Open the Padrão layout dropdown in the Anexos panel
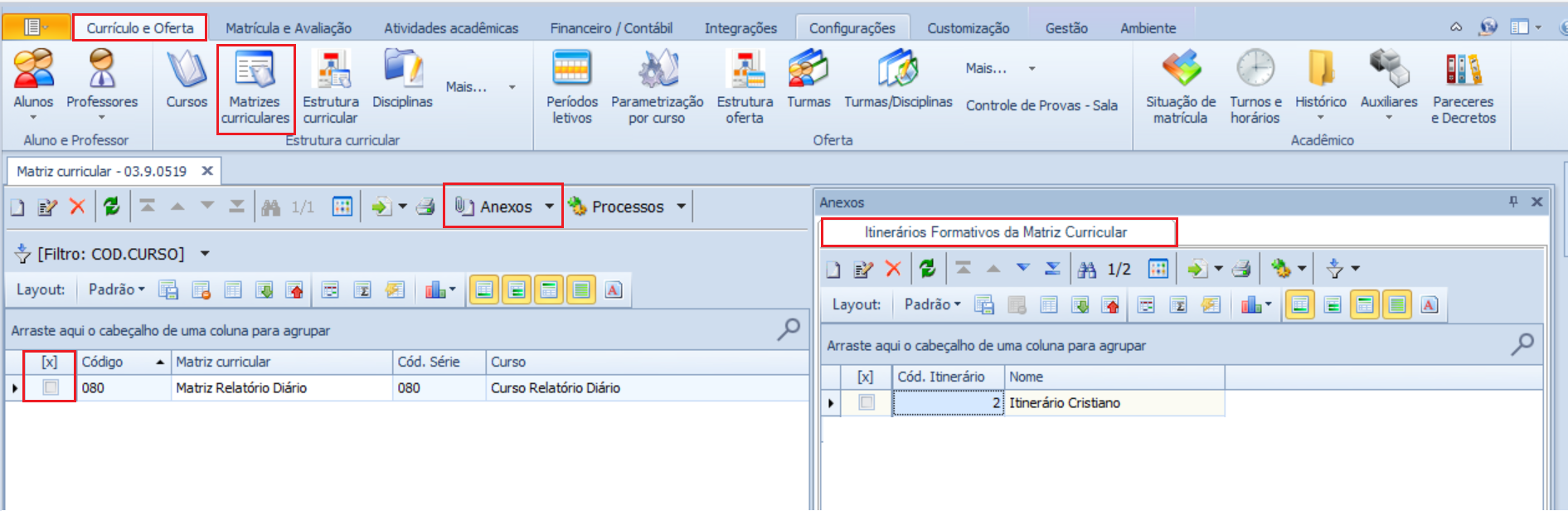Image resolution: width=1568 pixels, height=511 pixels. click(x=933, y=304)
